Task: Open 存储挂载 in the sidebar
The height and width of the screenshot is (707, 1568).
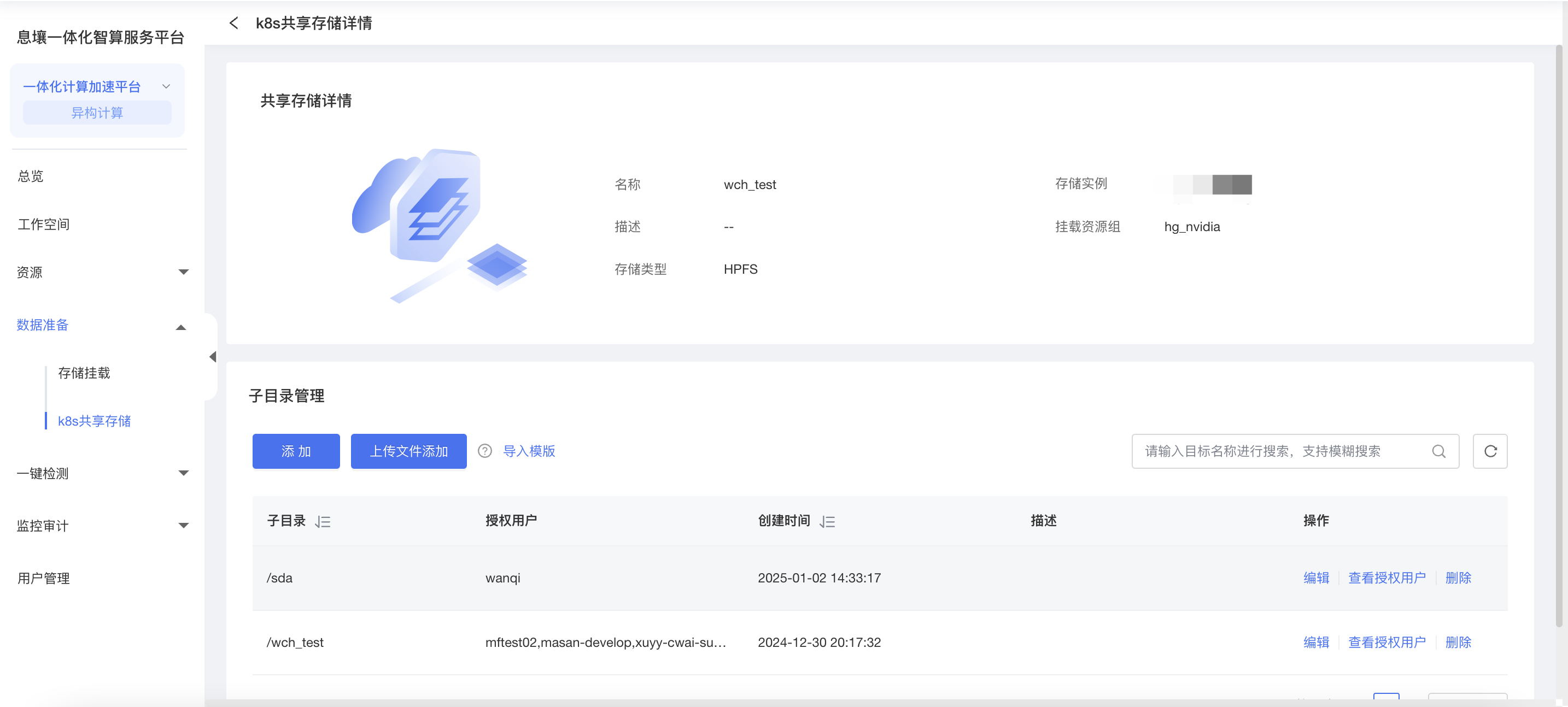Action: (84, 373)
